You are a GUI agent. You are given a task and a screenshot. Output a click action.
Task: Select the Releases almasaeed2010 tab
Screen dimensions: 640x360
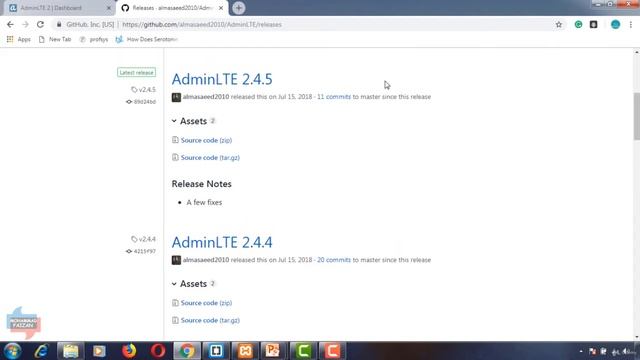171,8
